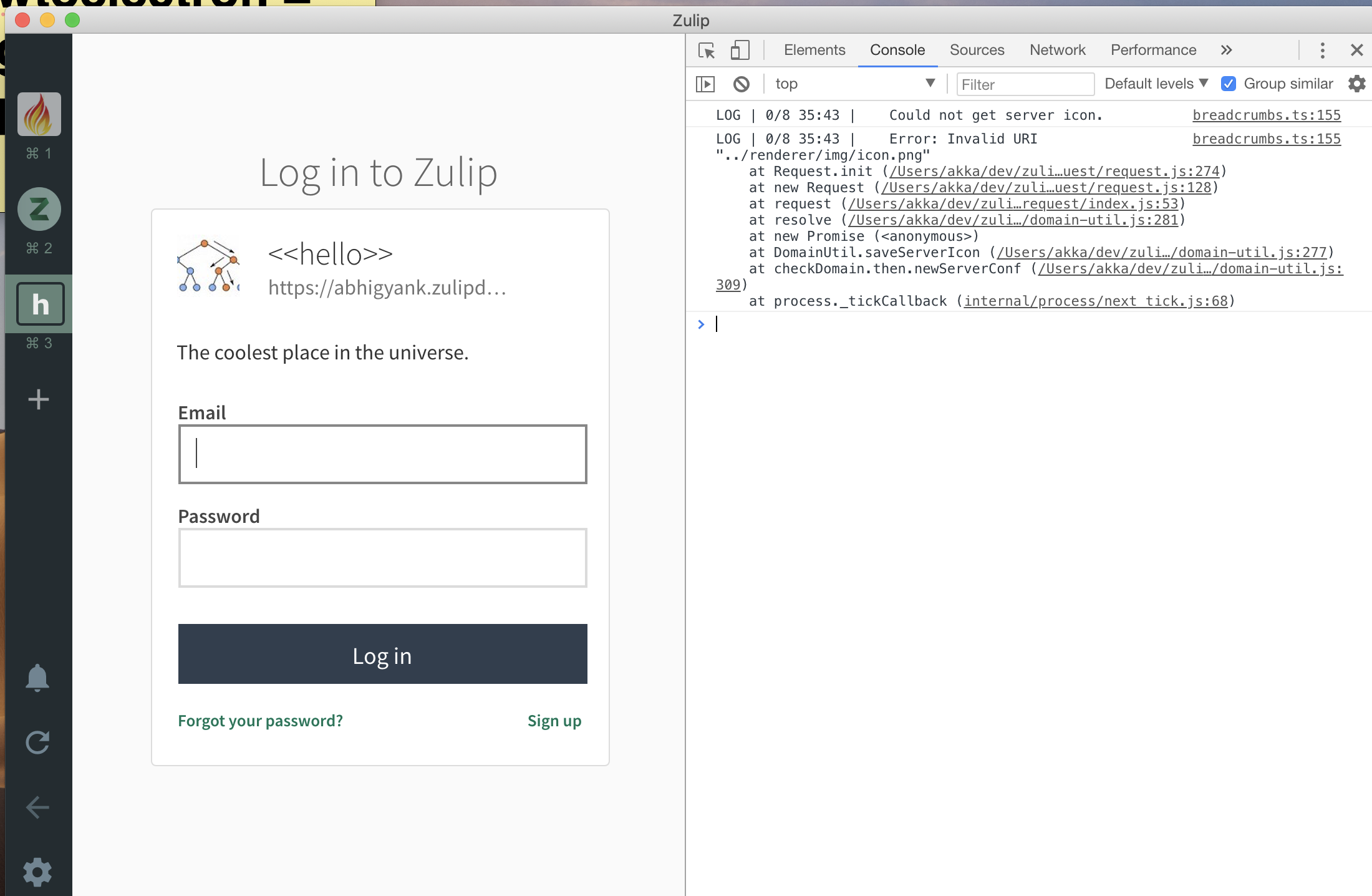1372x896 pixels.
Task: Switch to the green Z organization
Action: [x=39, y=209]
